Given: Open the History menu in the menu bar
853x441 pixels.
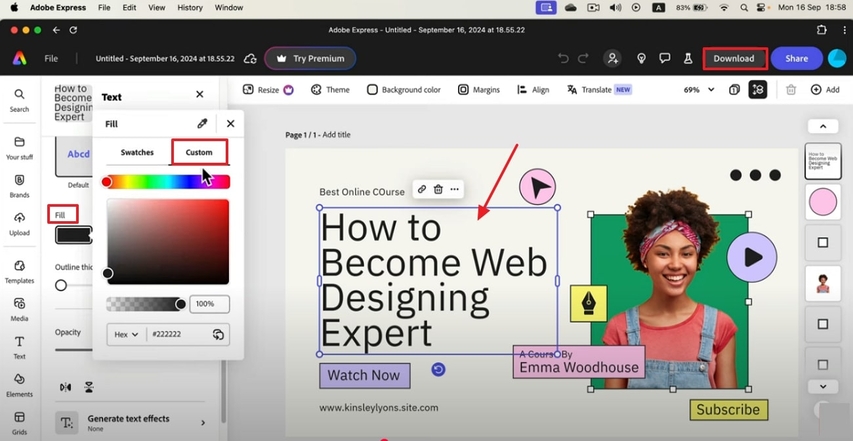Looking at the screenshot, I should point(190,7).
